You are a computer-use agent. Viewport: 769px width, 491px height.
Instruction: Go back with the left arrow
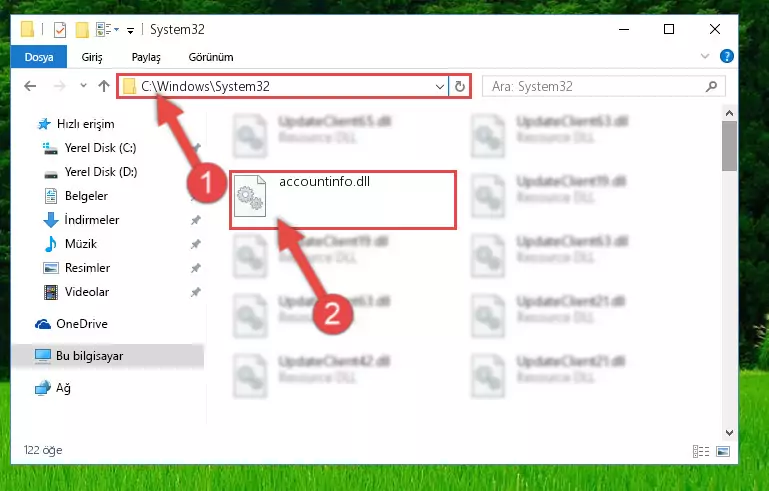click(x=30, y=86)
